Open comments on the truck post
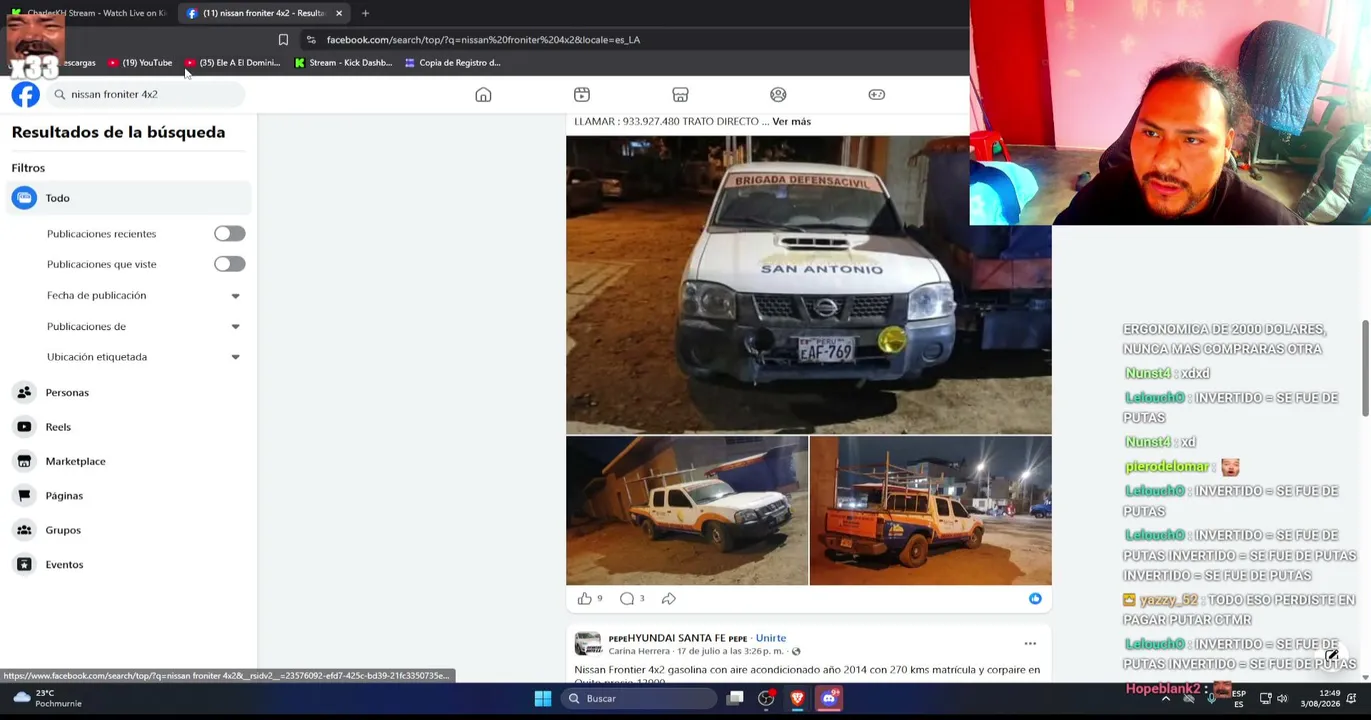The width and height of the screenshot is (1371, 720). (x=627, y=598)
